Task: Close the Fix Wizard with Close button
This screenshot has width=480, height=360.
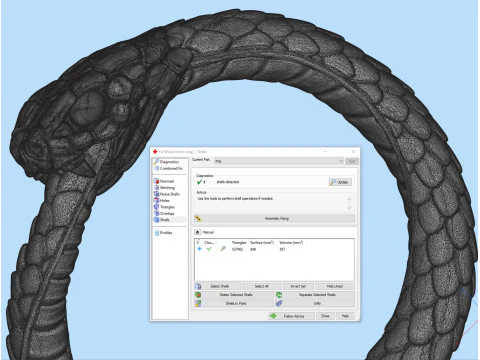Action: click(325, 316)
